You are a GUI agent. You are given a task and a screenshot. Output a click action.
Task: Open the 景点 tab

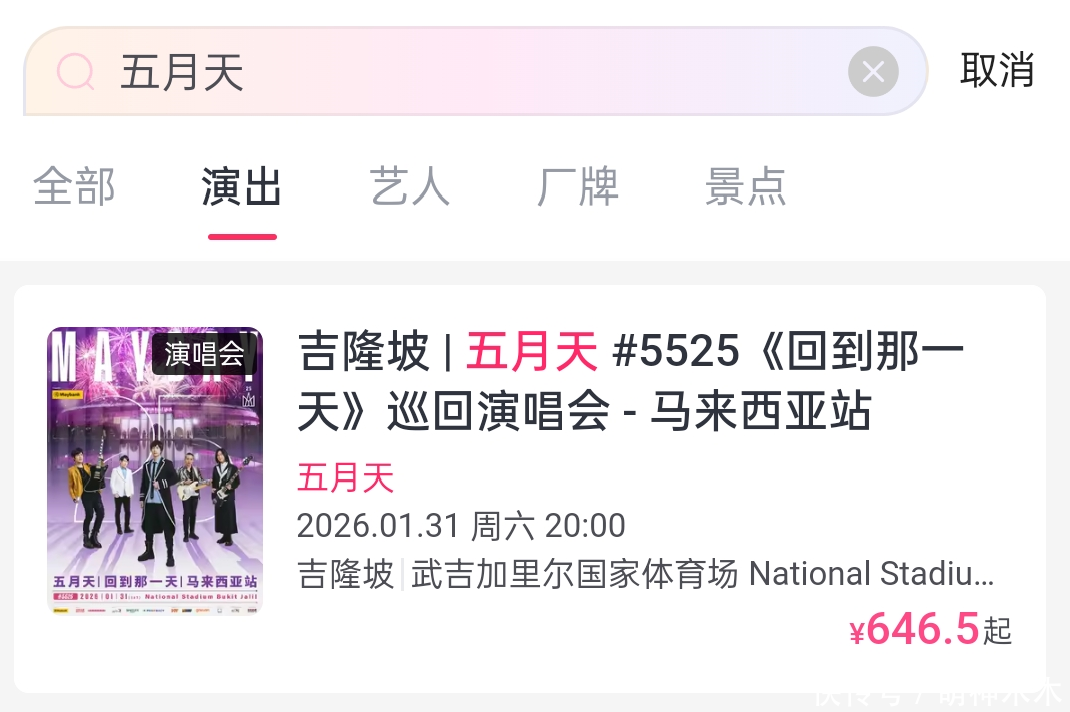click(745, 186)
